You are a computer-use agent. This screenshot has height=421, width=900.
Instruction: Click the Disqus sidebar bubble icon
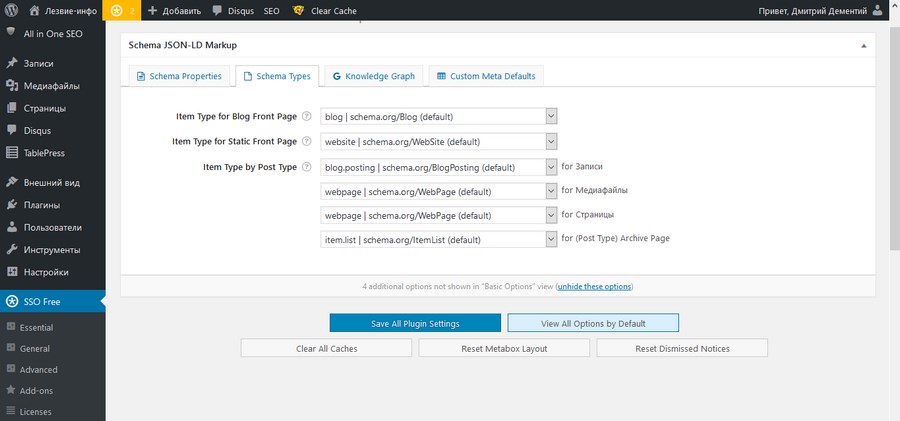point(11,130)
